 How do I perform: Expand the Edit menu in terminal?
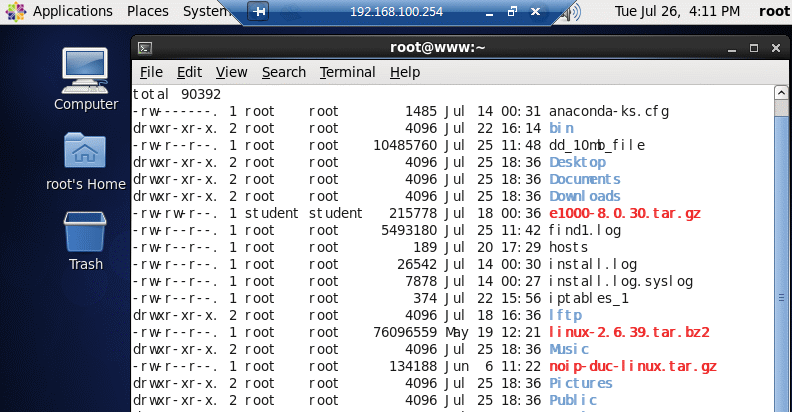tap(189, 72)
